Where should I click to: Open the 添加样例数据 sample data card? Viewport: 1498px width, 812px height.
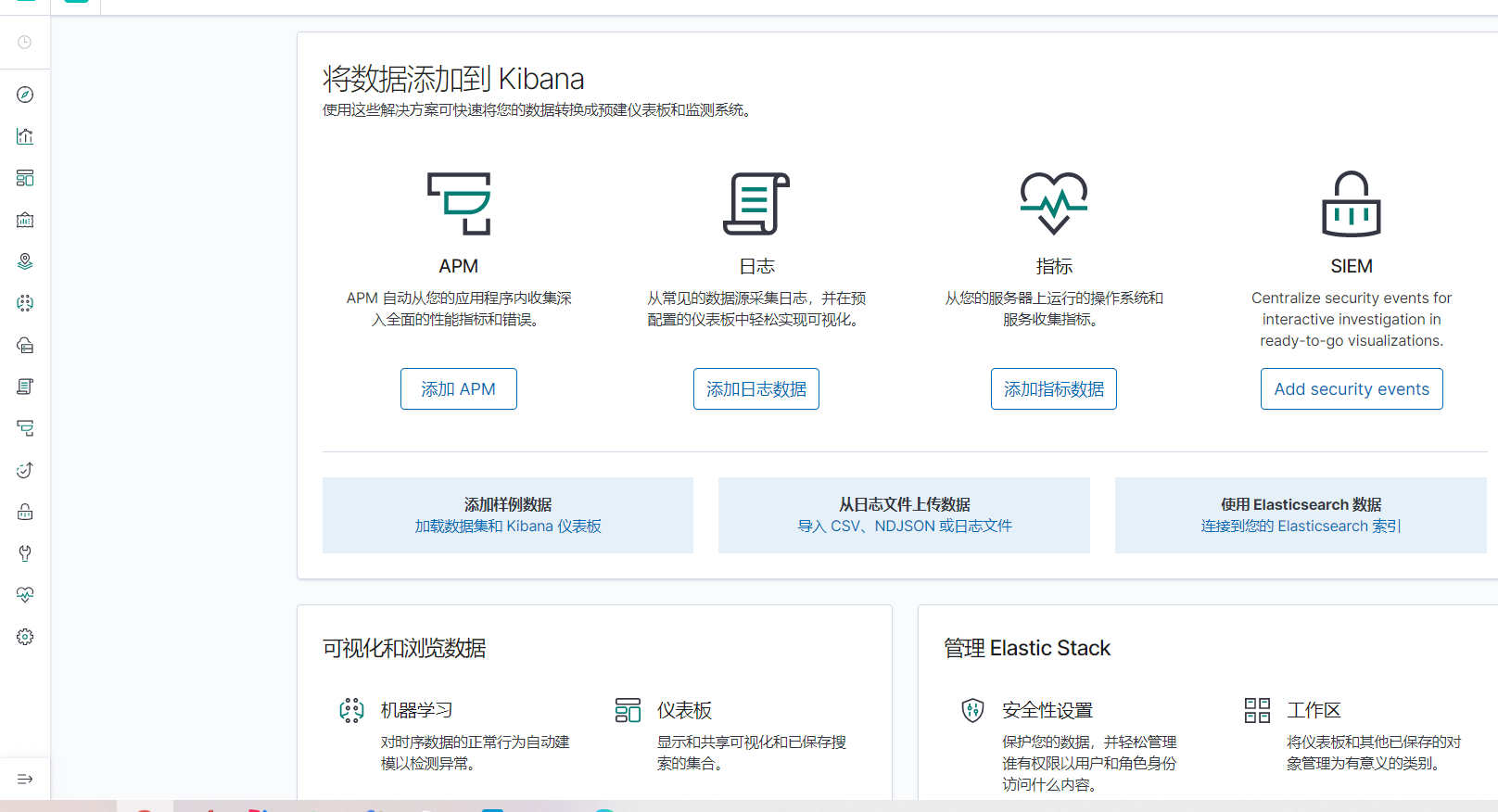[507, 515]
